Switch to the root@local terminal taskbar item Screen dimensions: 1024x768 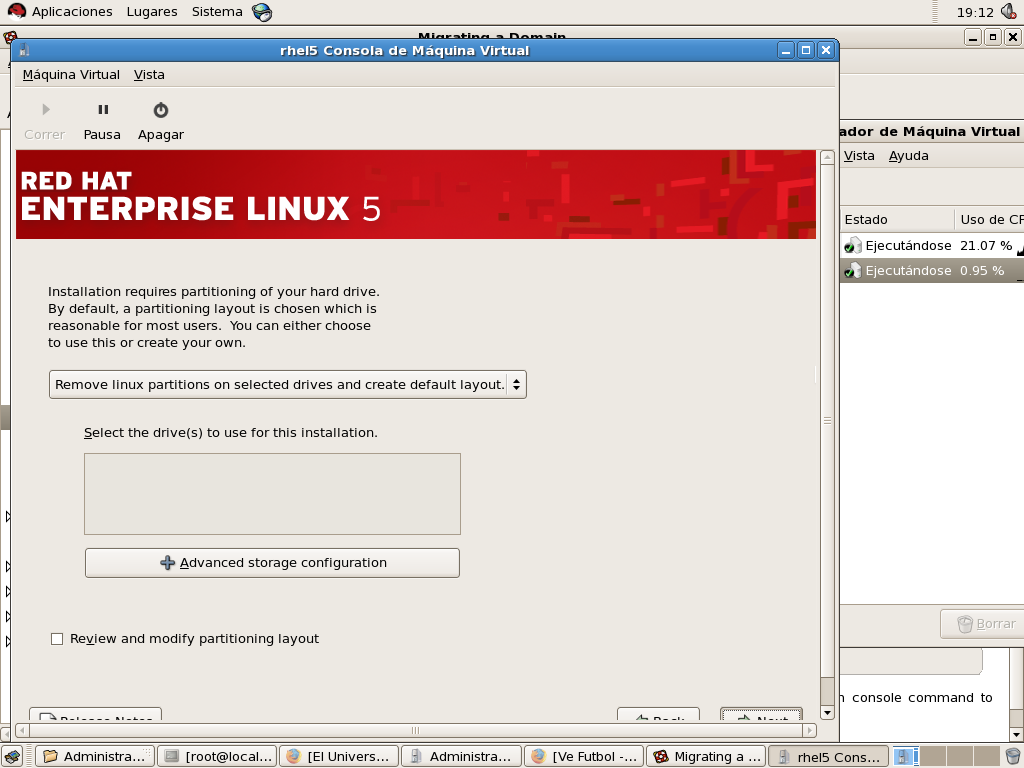point(217,756)
